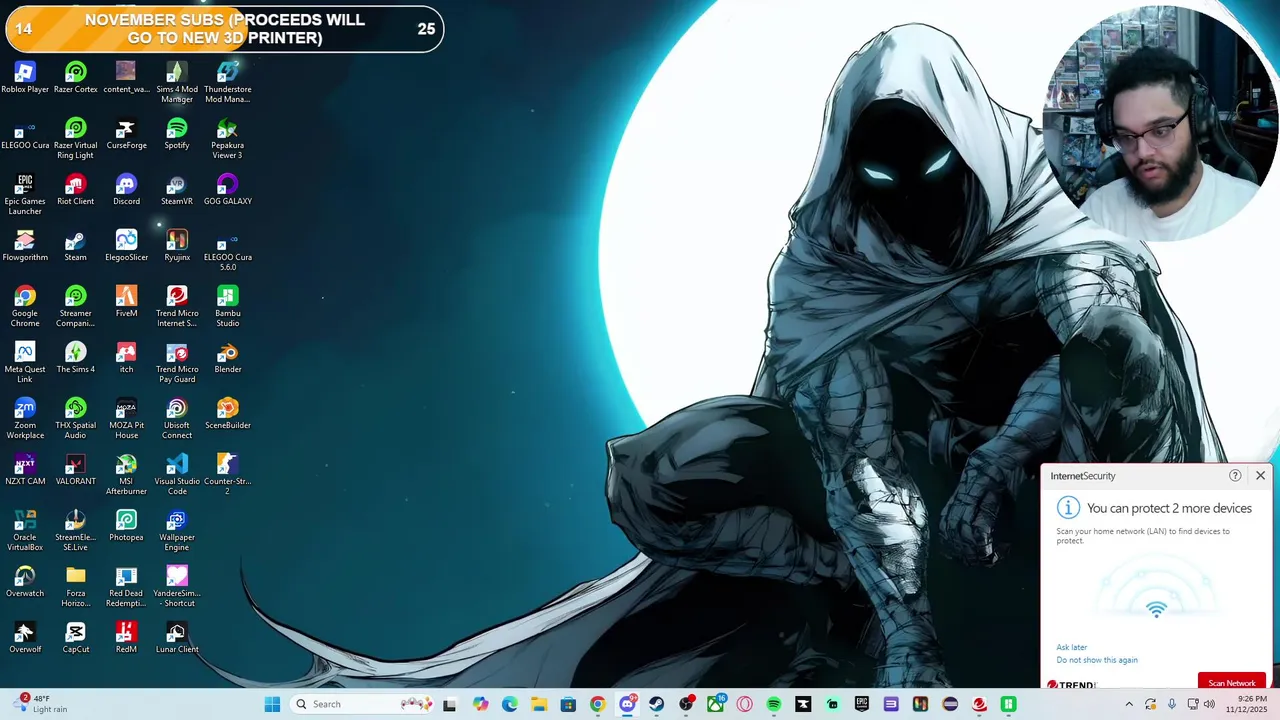Select the Forza Horizon folder icon

pos(75,586)
